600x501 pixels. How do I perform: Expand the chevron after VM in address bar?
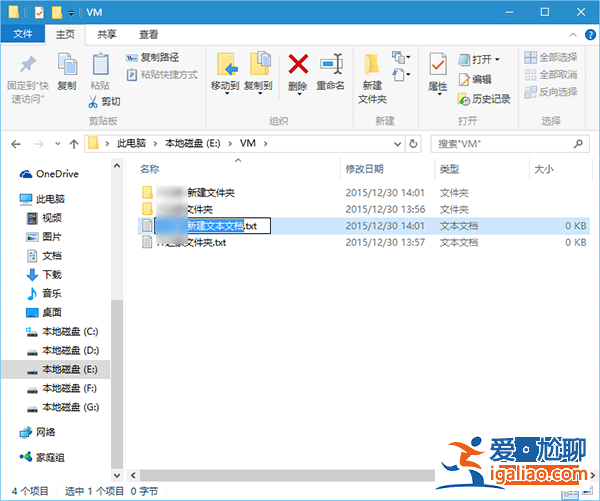click(x=265, y=144)
